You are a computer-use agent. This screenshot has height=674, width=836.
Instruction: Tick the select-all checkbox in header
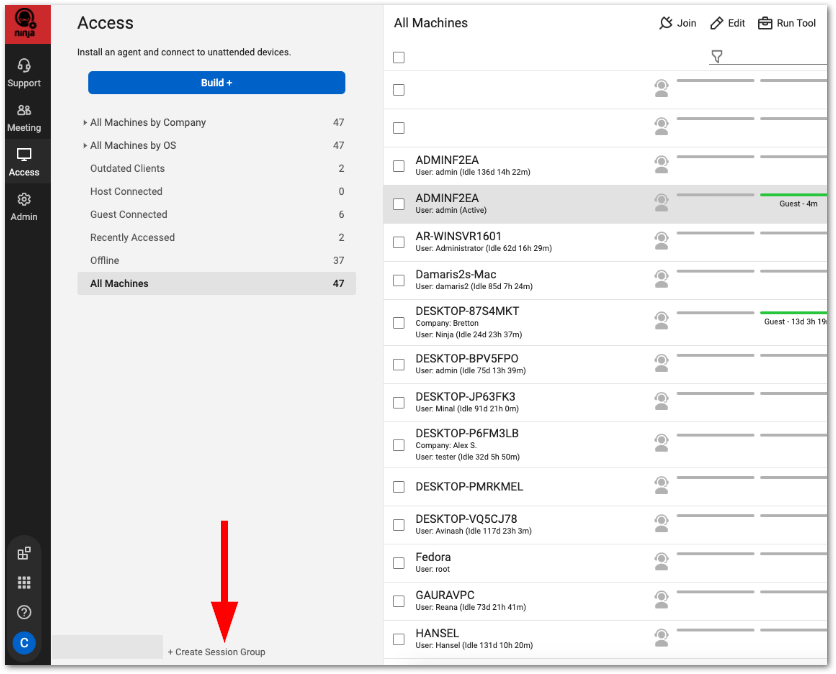pos(399,57)
